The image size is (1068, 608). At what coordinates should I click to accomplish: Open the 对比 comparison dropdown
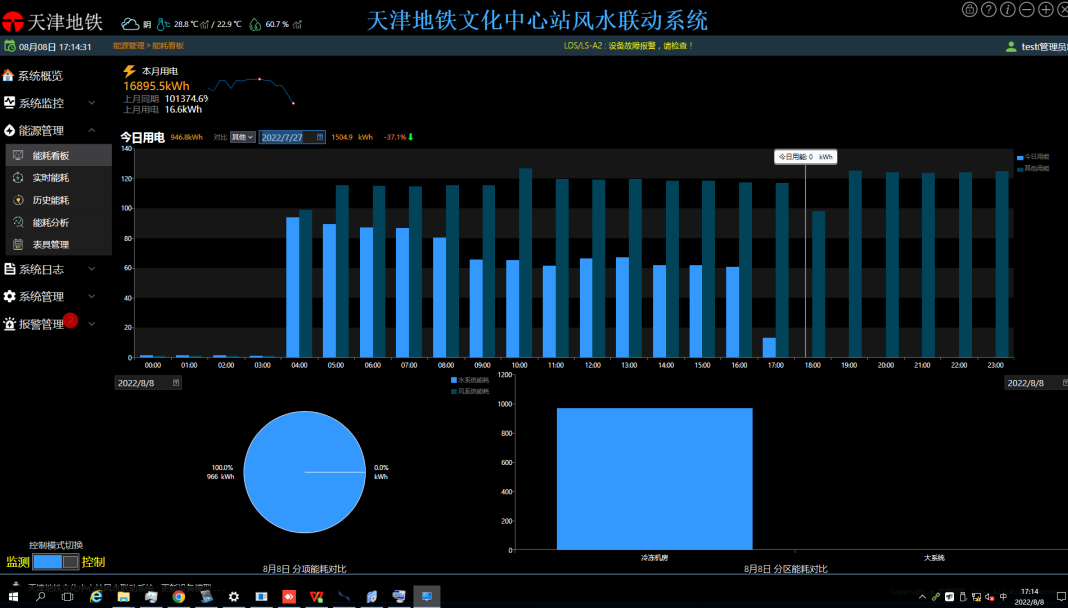pyautogui.click(x=243, y=137)
